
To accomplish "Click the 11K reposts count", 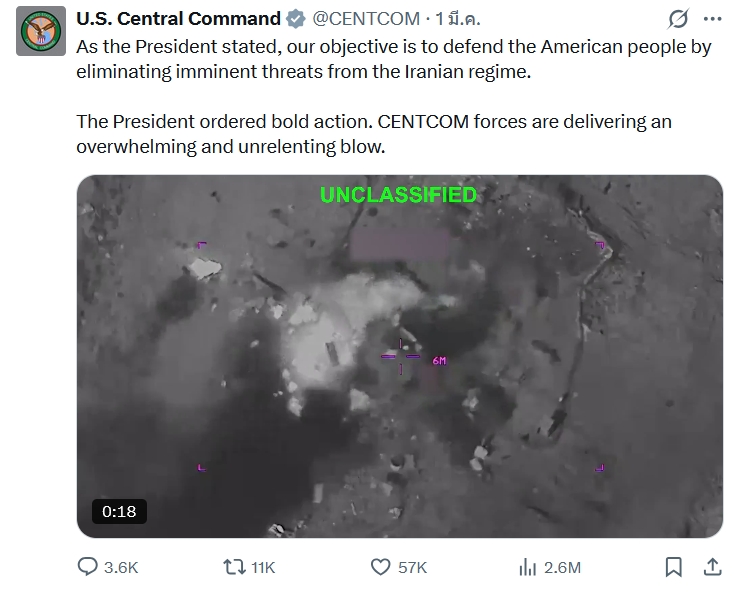I will click(263, 567).
